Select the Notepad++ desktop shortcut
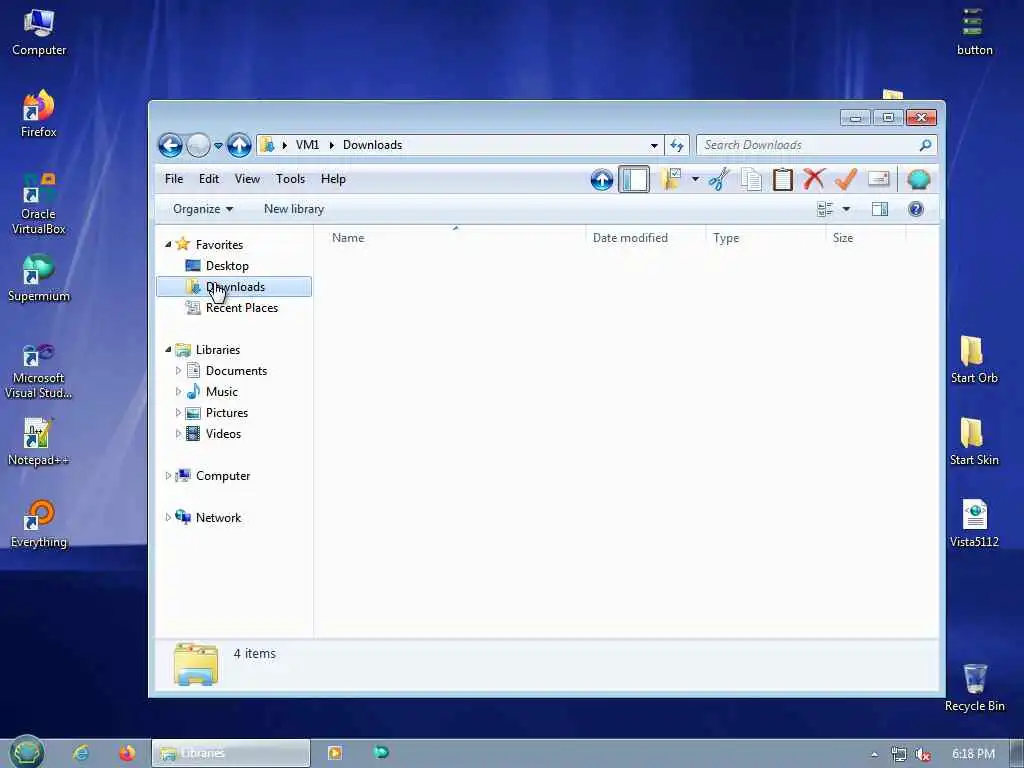The width and height of the screenshot is (1024, 768). [x=38, y=442]
